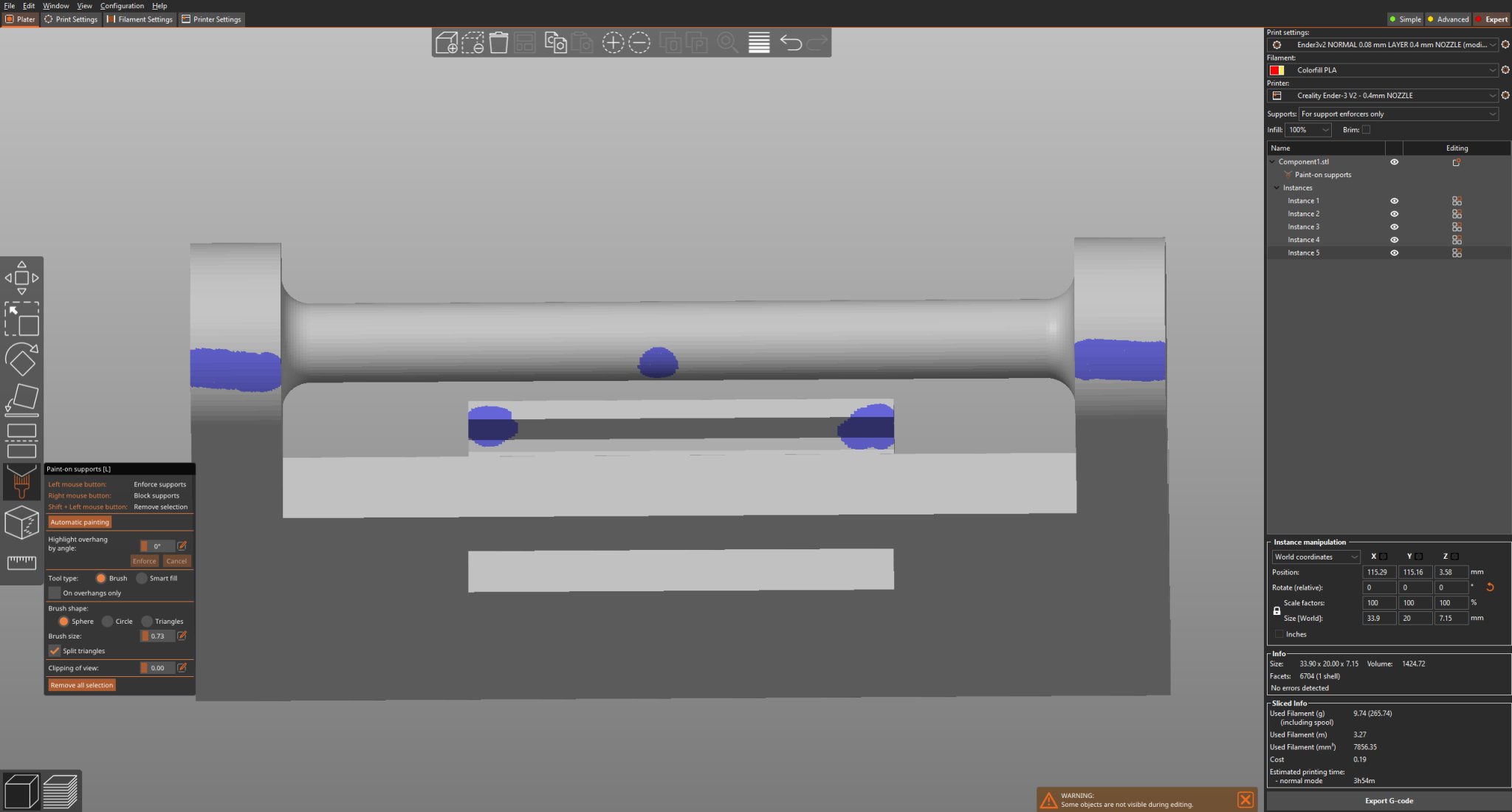Open the Supports dropdown
1512x812 pixels.
click(x=1398, y=114)
